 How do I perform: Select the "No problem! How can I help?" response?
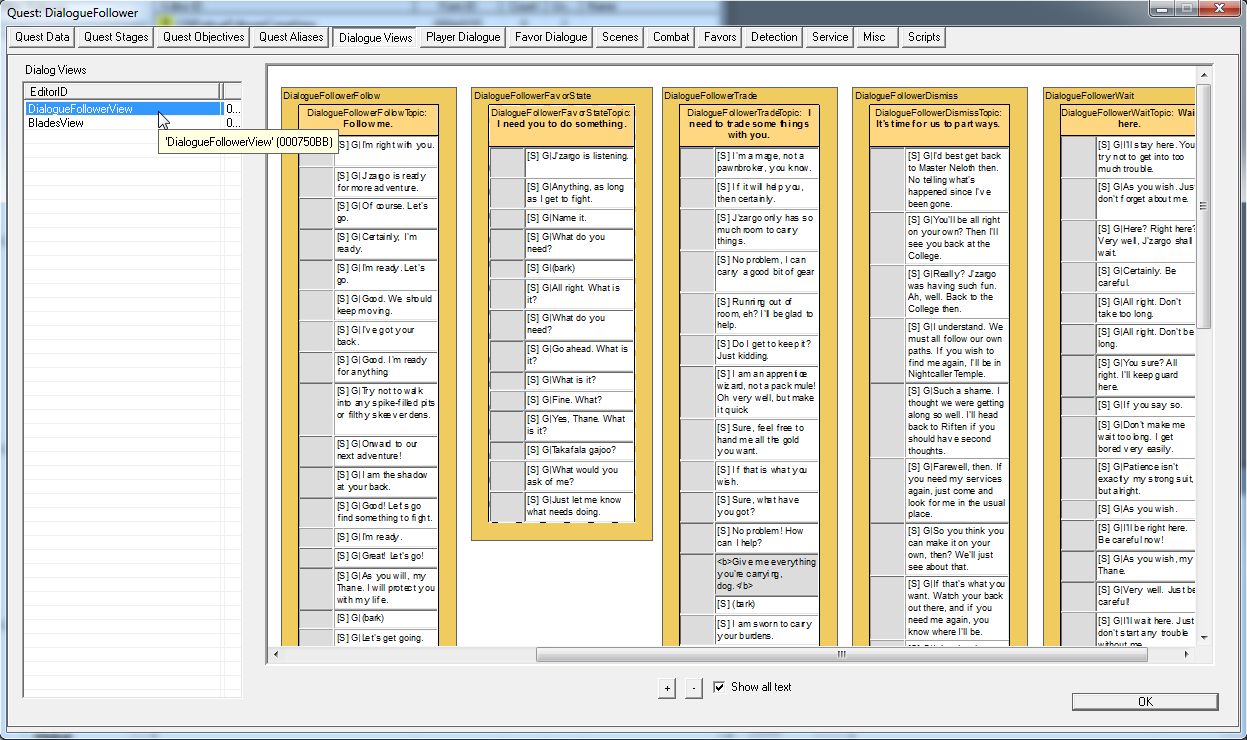pos(767,537)
